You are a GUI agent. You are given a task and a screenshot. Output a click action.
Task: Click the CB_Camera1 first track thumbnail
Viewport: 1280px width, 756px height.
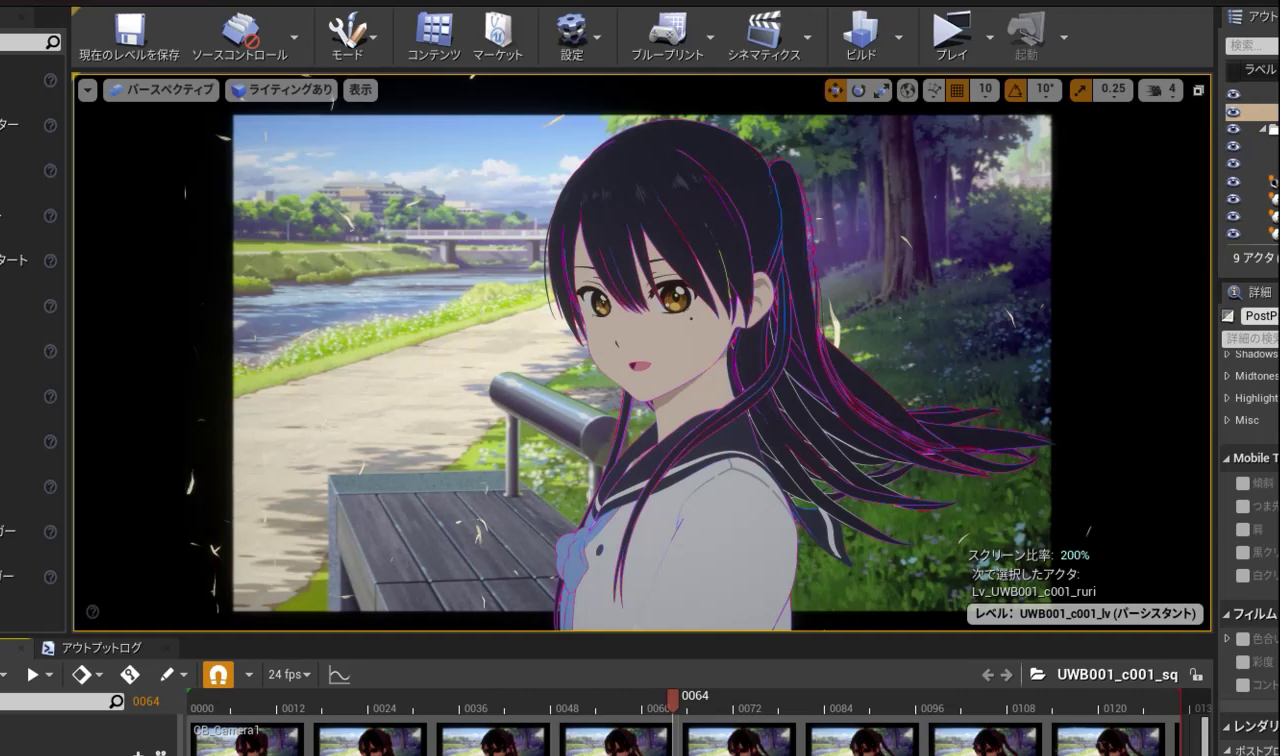[x=247, y=739]
